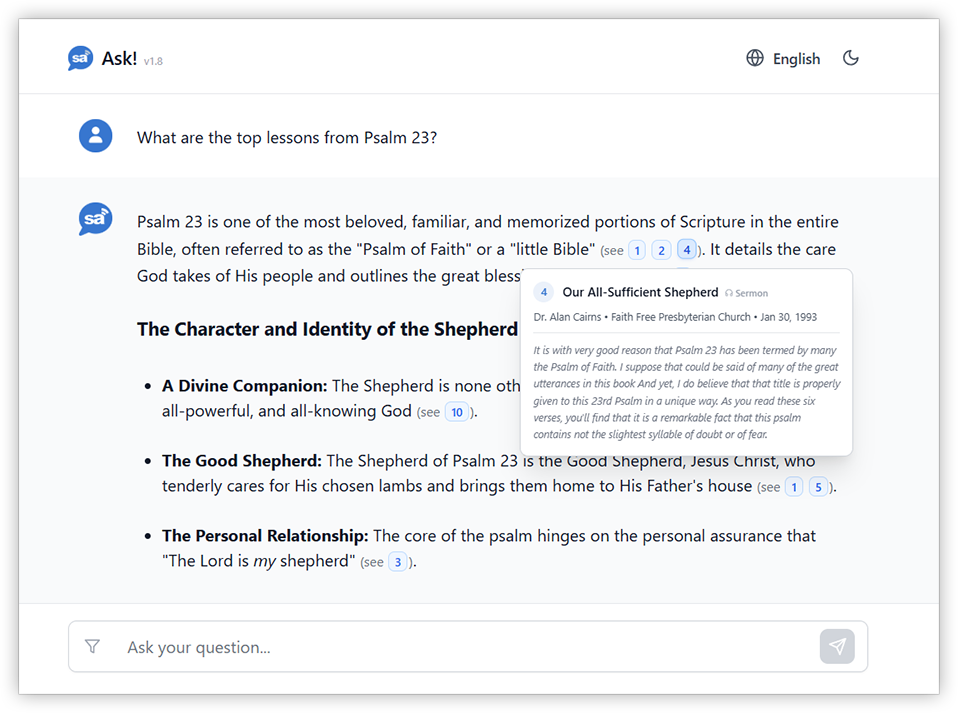Open citation 1 after Father's house
Viewport: 958px width, 713px height.
794,487
